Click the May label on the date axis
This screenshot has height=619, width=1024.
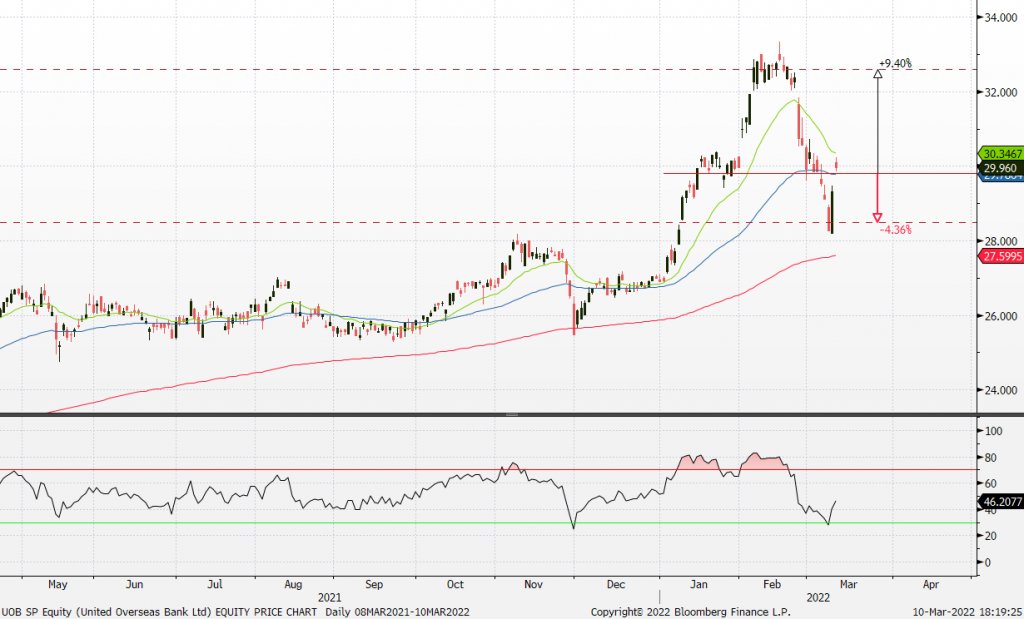pos(57,584)
